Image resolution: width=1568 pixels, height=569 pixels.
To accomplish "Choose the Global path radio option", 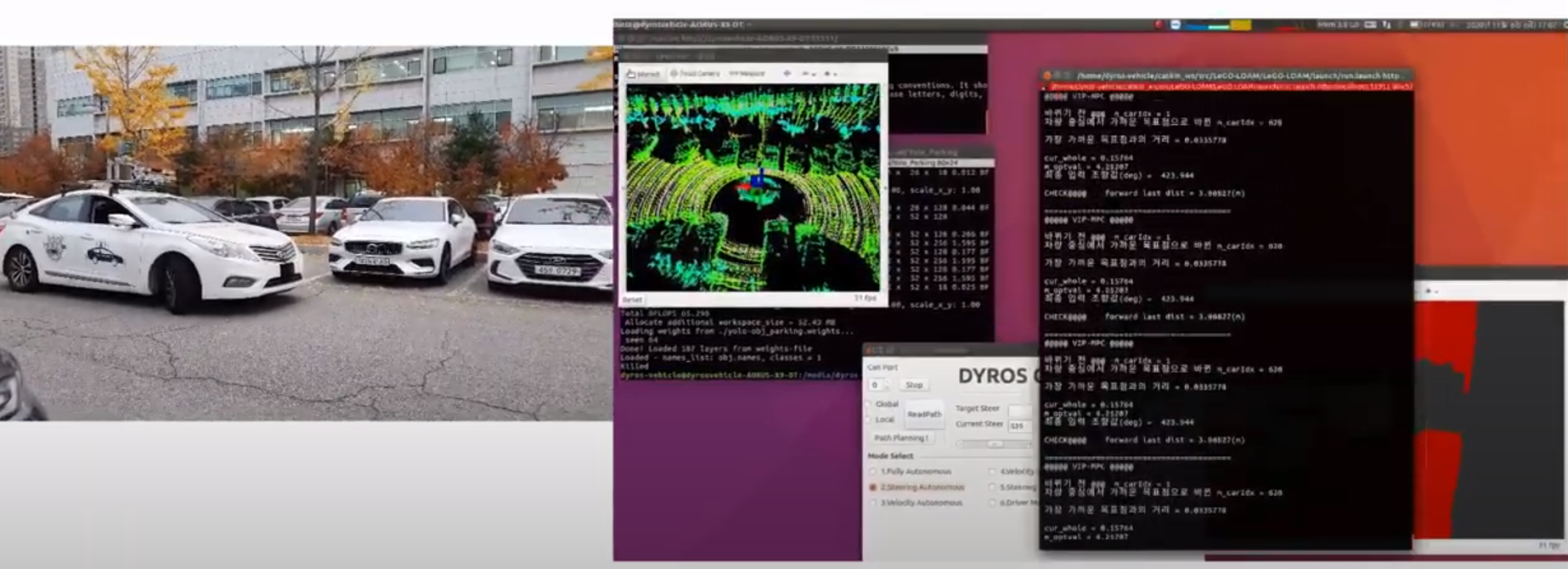I will pos(870,404).
